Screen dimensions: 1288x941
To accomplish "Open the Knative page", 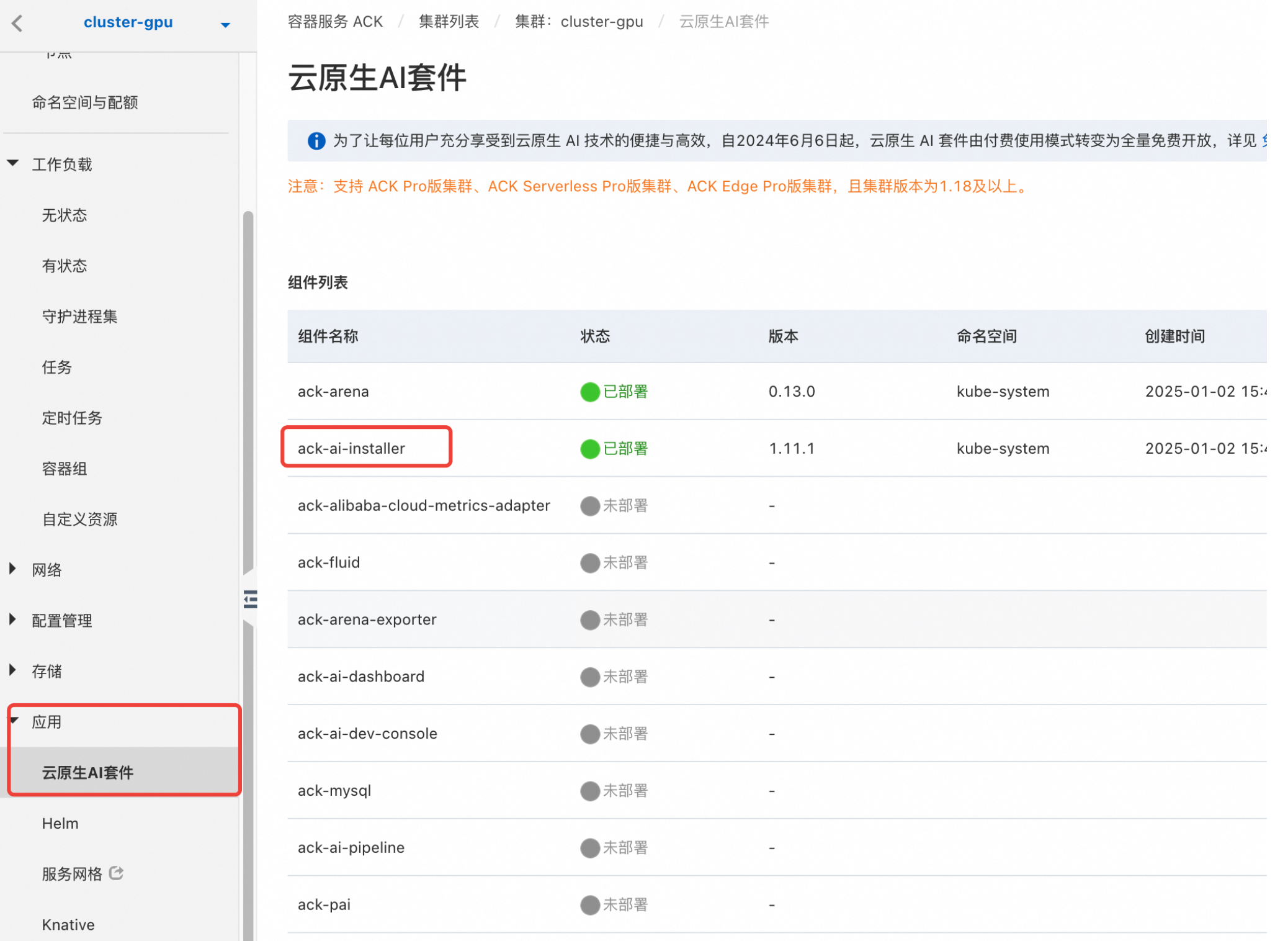I will tap(68, 925).
